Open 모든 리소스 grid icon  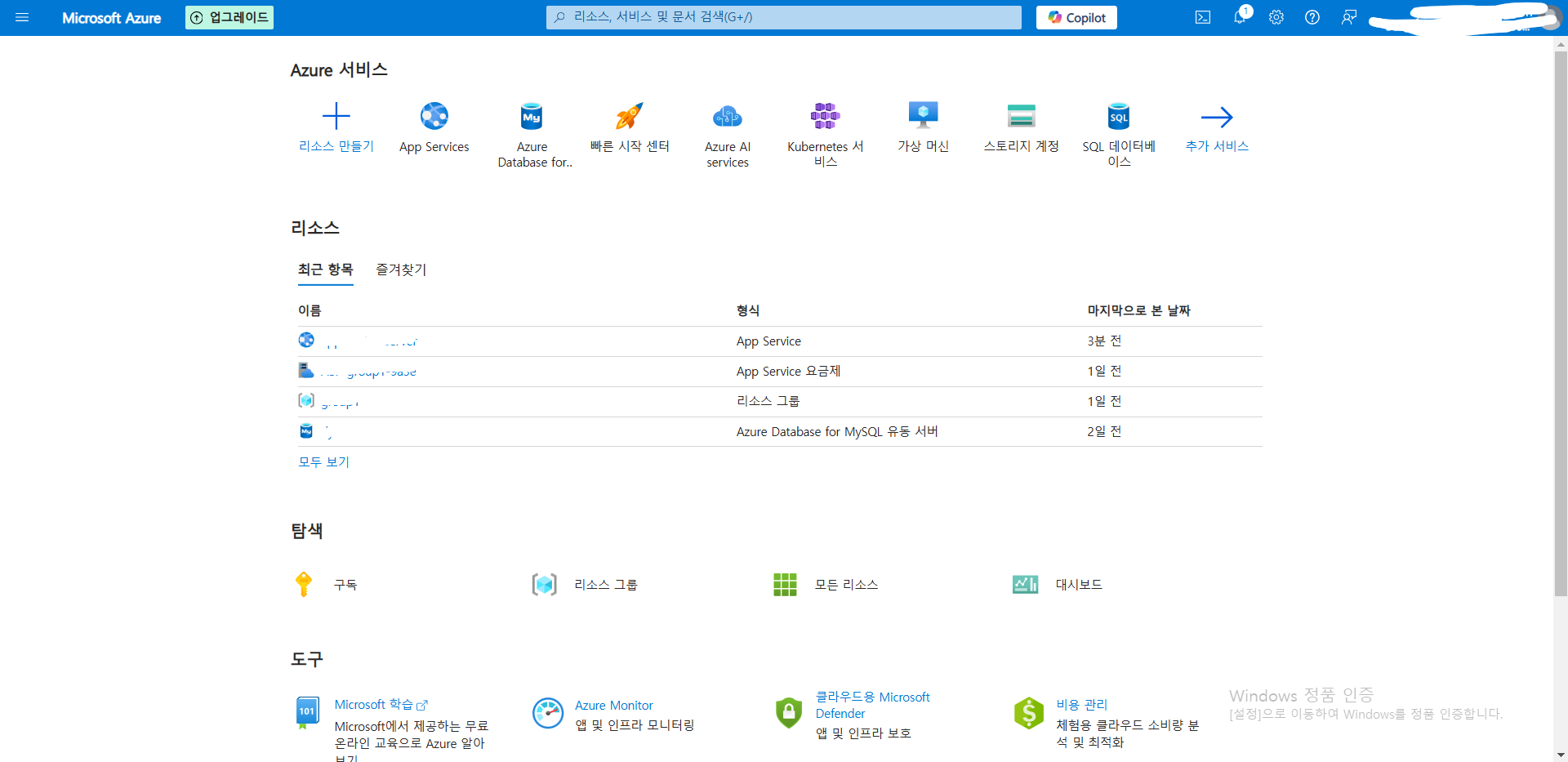tap(785, 584)
